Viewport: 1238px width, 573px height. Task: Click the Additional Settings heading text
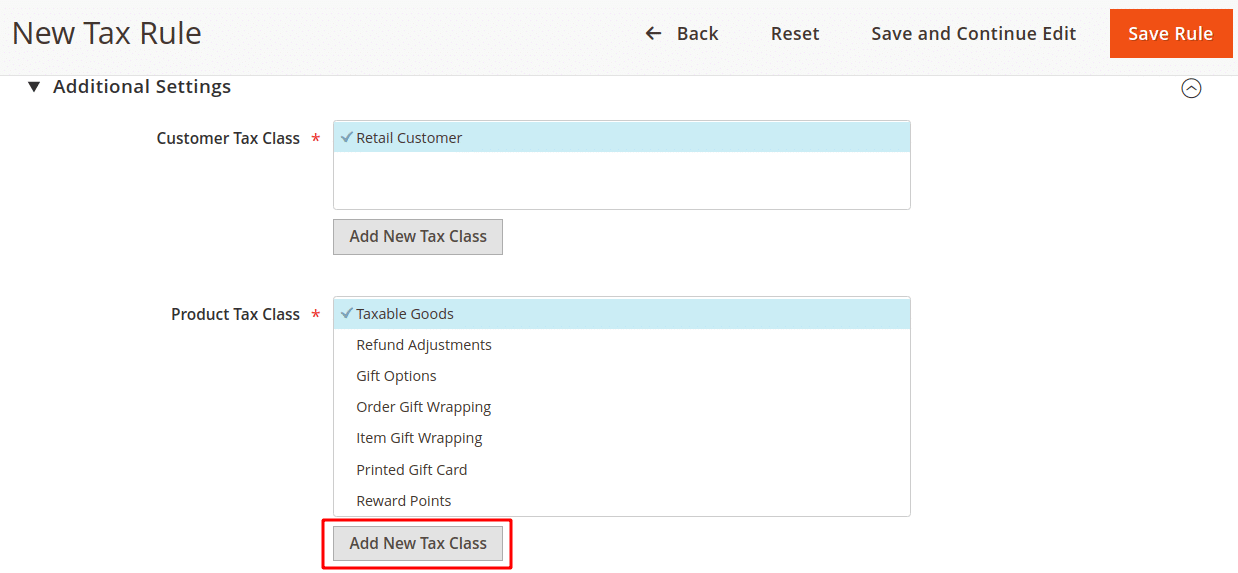142,87
